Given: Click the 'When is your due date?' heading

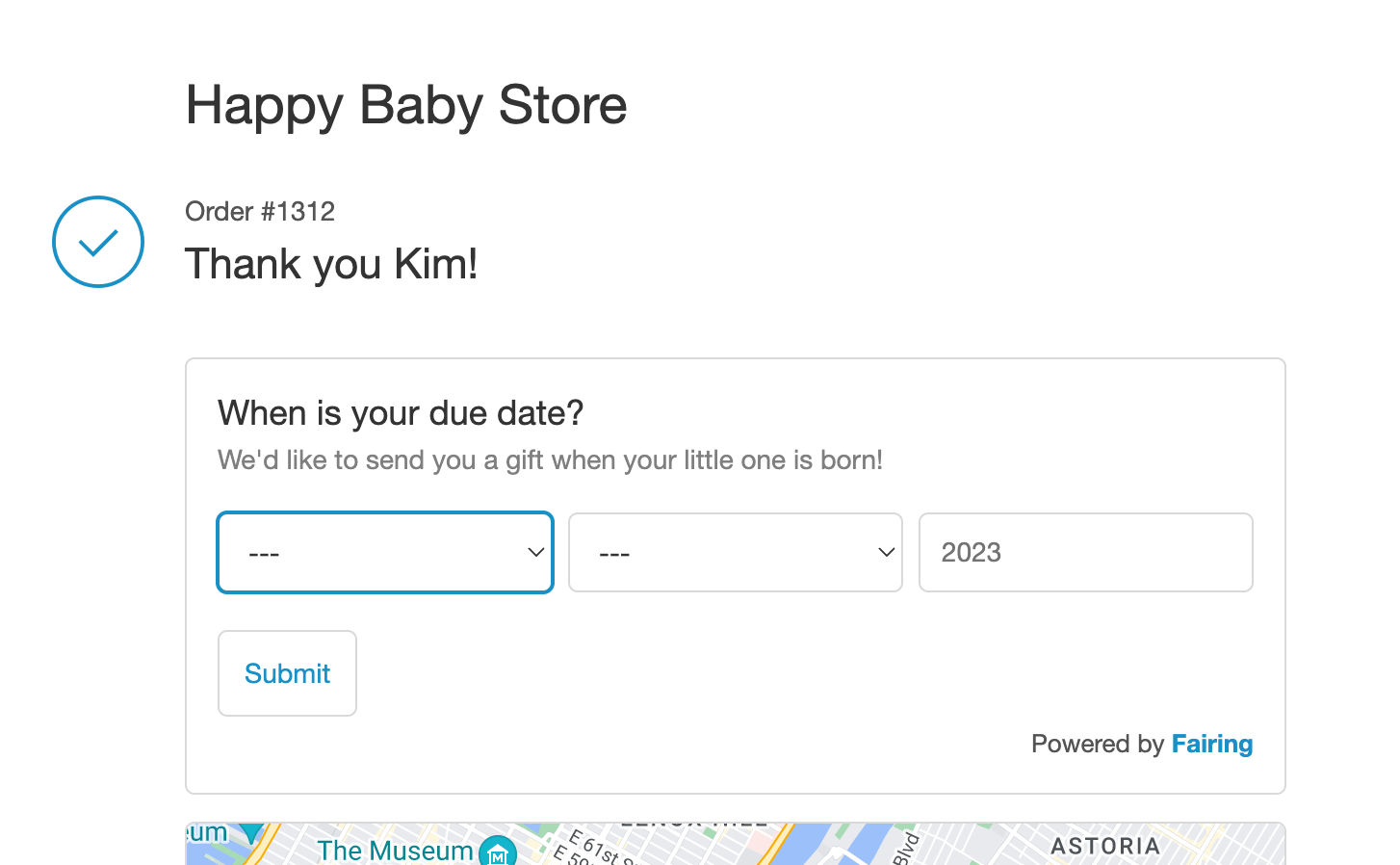Looking at the screenshot, I should [401, 413].
